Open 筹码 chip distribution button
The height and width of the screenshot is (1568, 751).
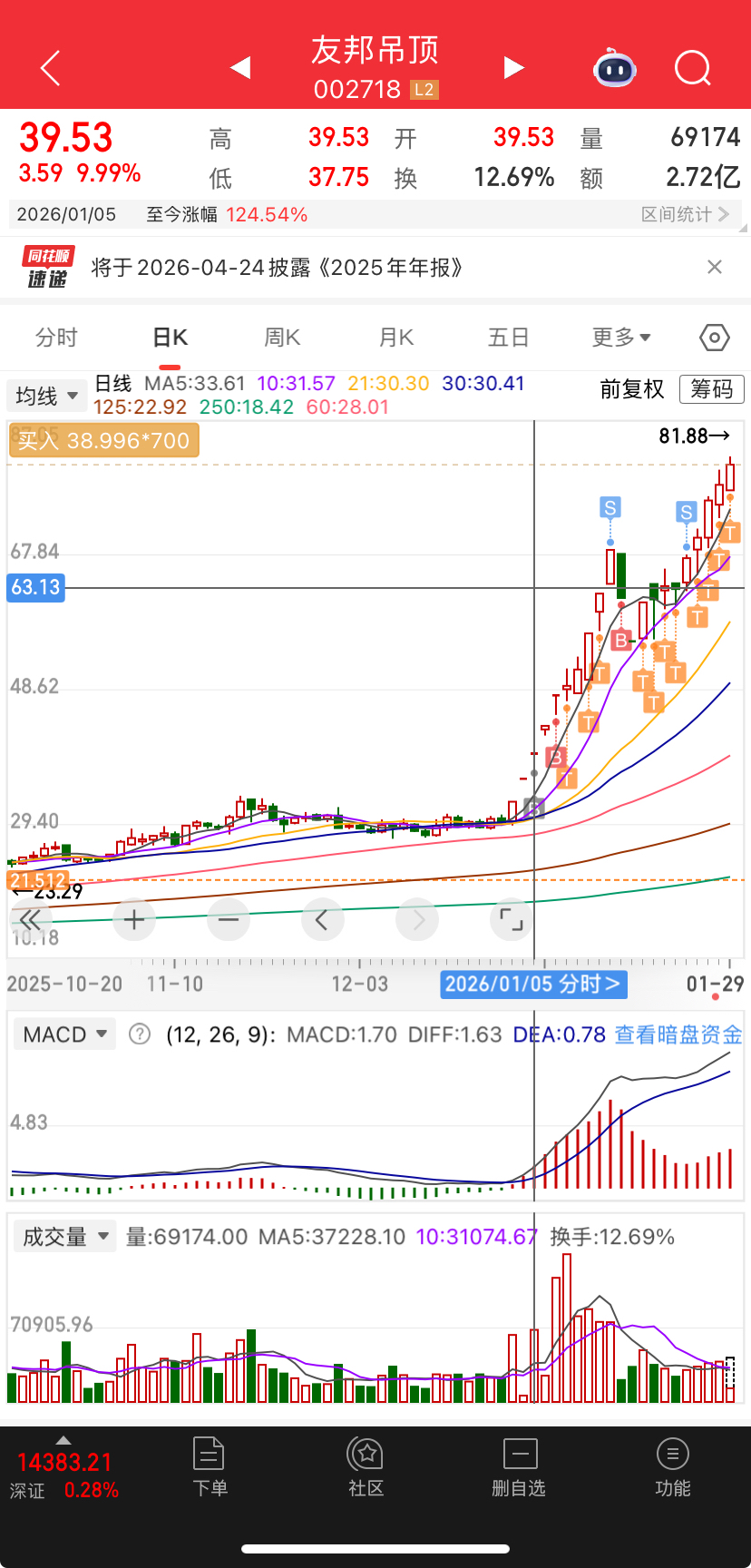click(x=712, y=389)
